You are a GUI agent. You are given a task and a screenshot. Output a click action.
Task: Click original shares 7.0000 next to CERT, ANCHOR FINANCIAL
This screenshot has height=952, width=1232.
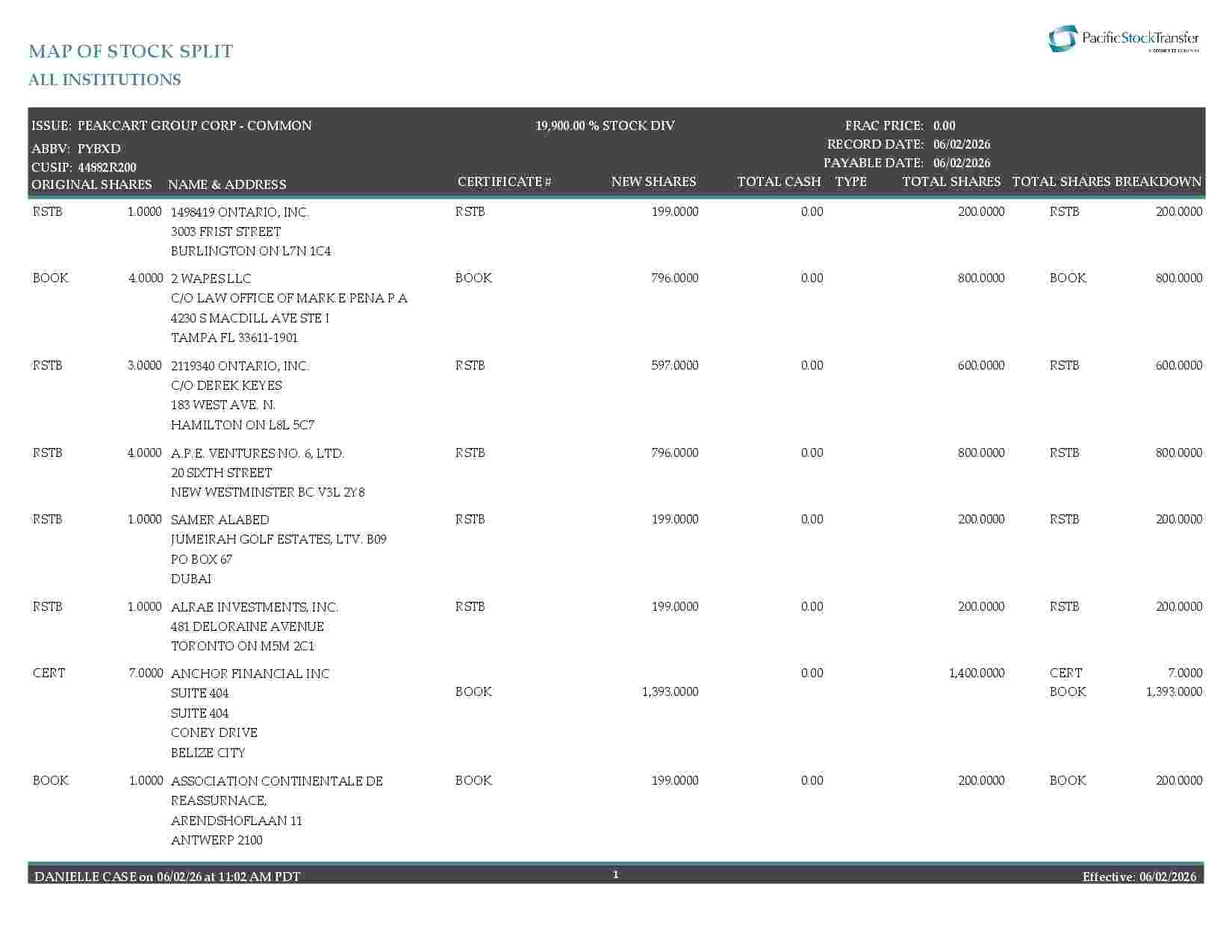point(146,673)
